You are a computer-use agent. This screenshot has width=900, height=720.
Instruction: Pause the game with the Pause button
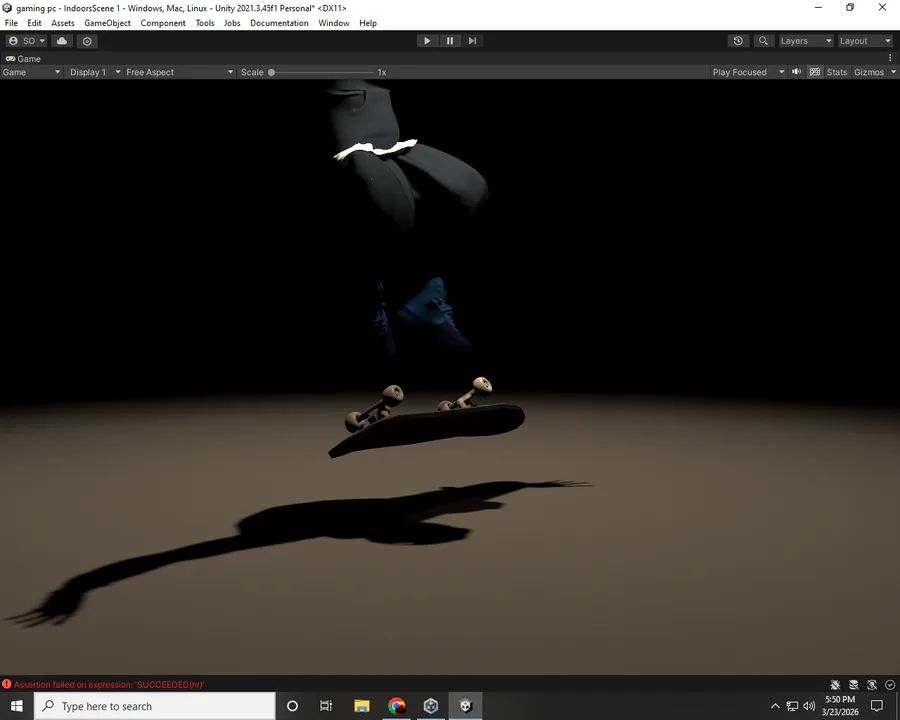pos(450,41)
